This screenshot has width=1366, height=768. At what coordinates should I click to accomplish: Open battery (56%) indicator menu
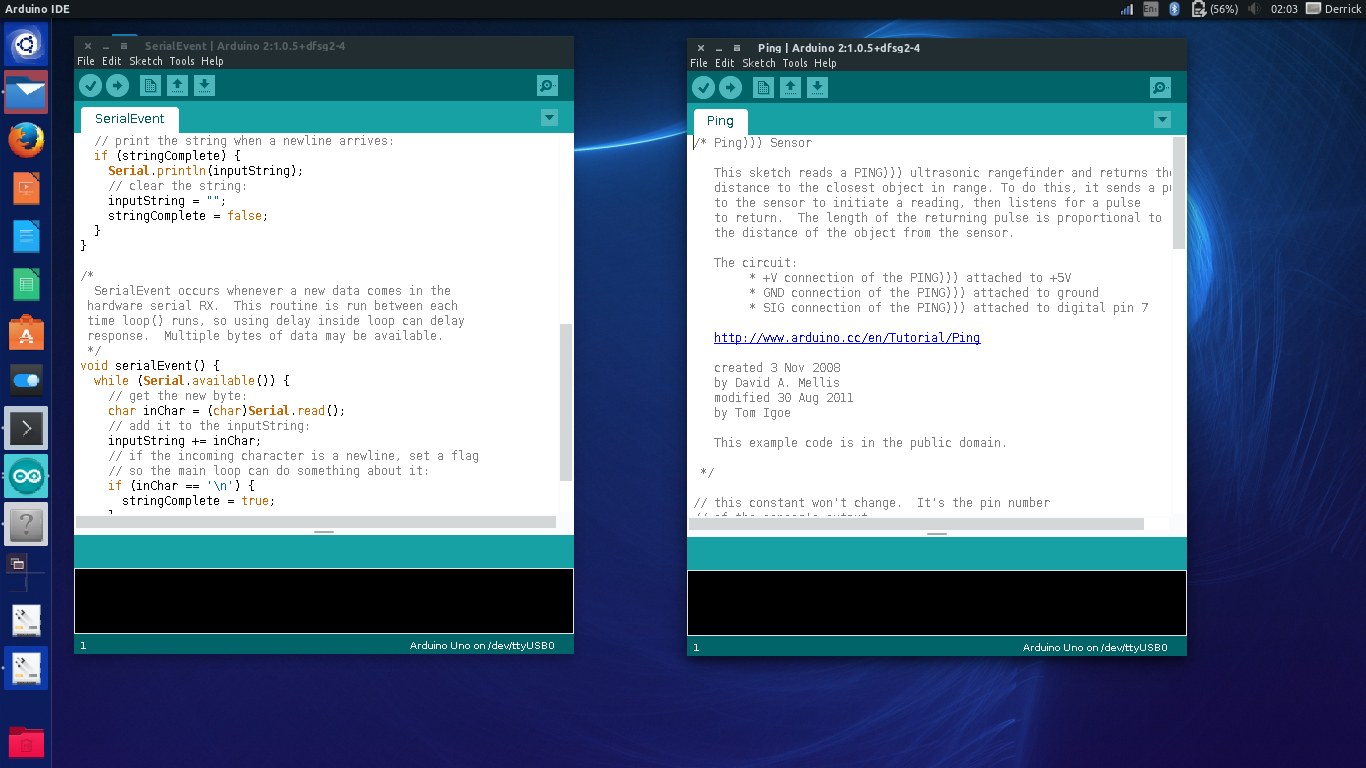tap(1214, 9)
